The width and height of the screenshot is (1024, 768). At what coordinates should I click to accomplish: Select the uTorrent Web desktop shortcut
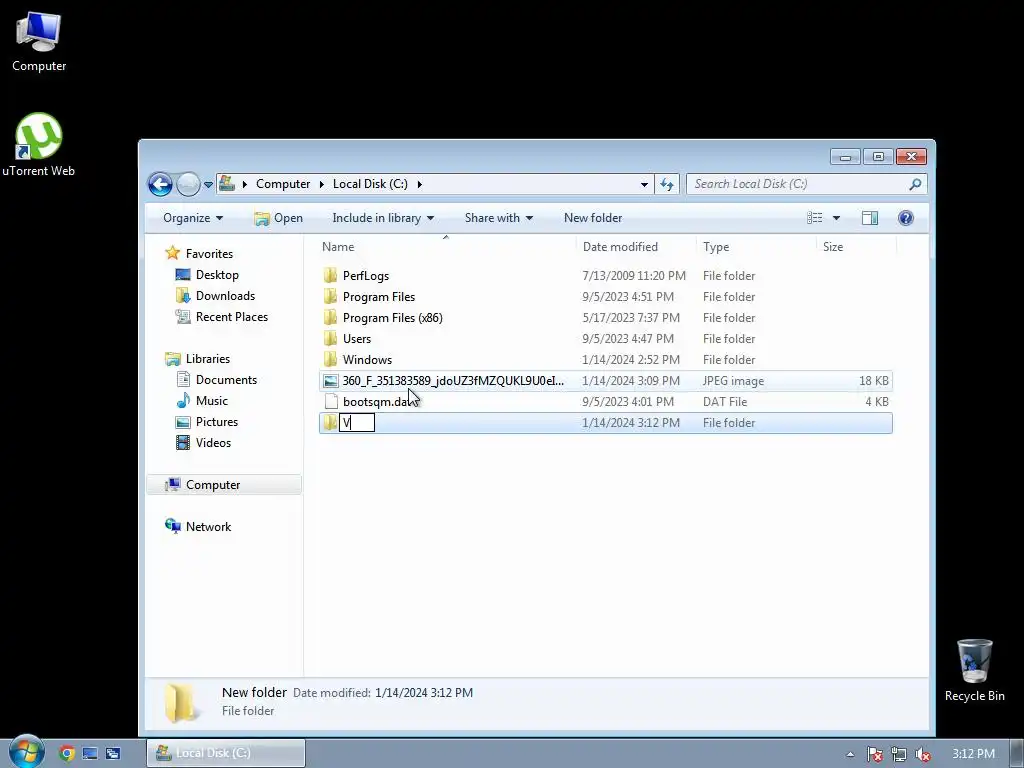(39, 144)
